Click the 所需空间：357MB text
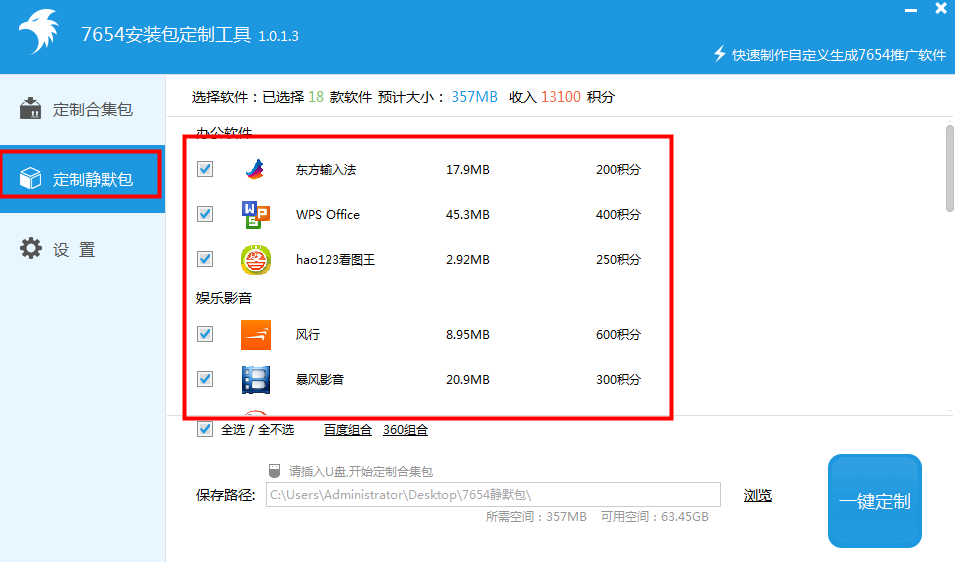This screenshot has width=955, height=562. (536, 517)
